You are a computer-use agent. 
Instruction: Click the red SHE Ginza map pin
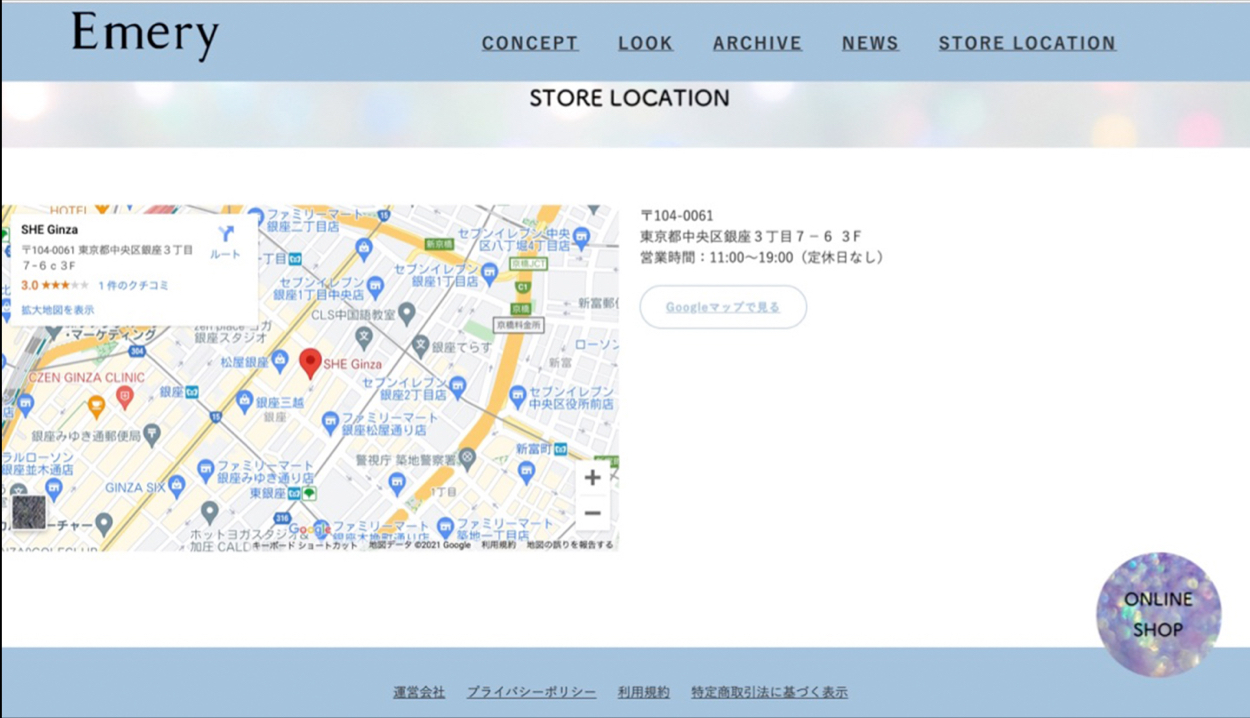coord(311,362)
